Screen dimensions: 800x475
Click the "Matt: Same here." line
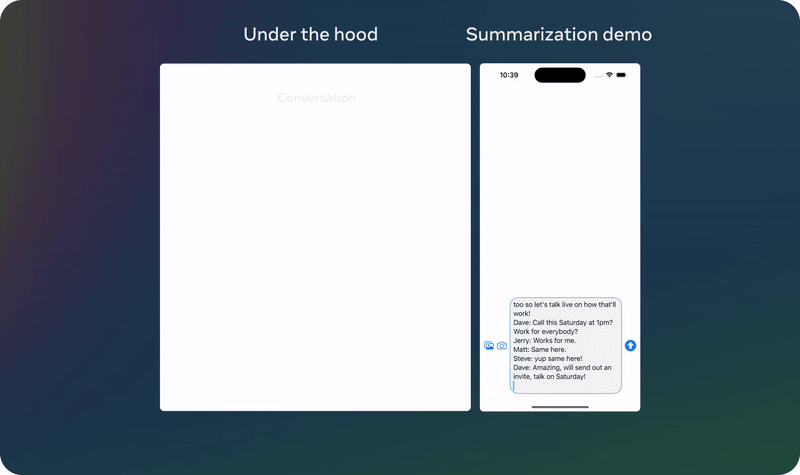coord(540,349)
